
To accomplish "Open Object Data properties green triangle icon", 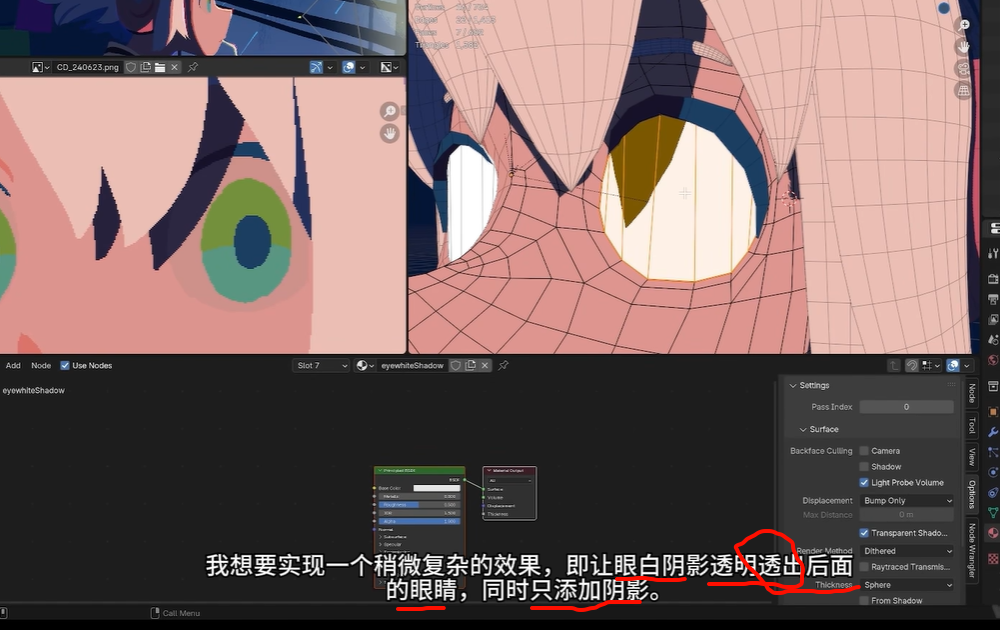I will (x=993, y=512).
